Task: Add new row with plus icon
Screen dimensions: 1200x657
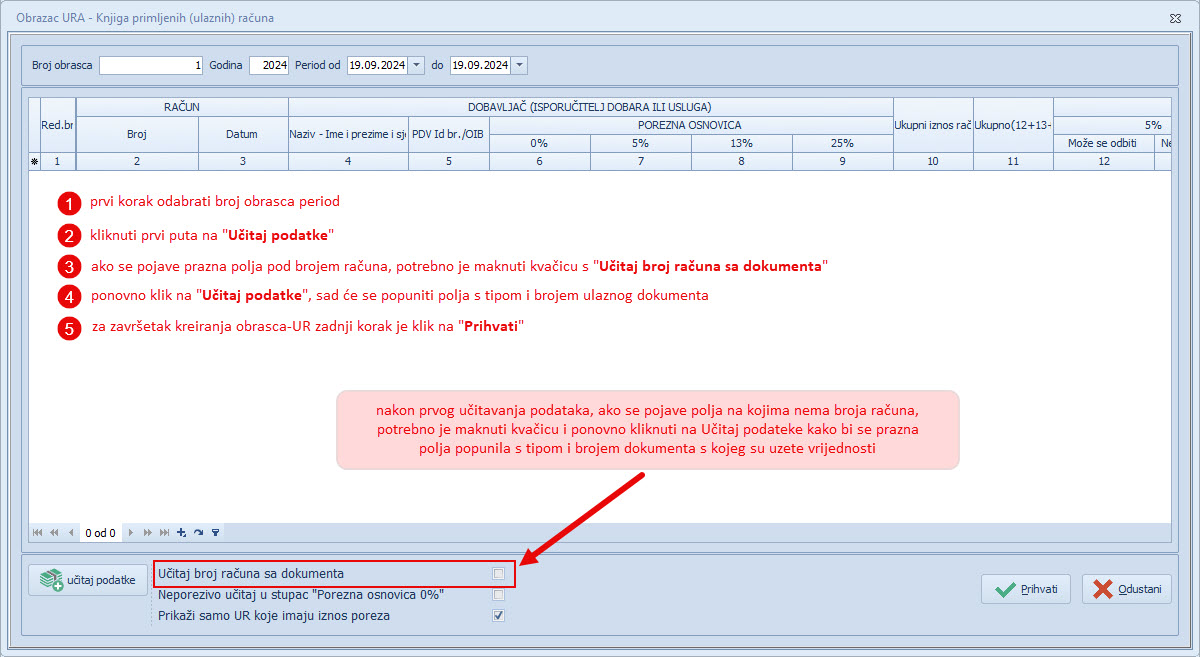Action: point(181,533)
